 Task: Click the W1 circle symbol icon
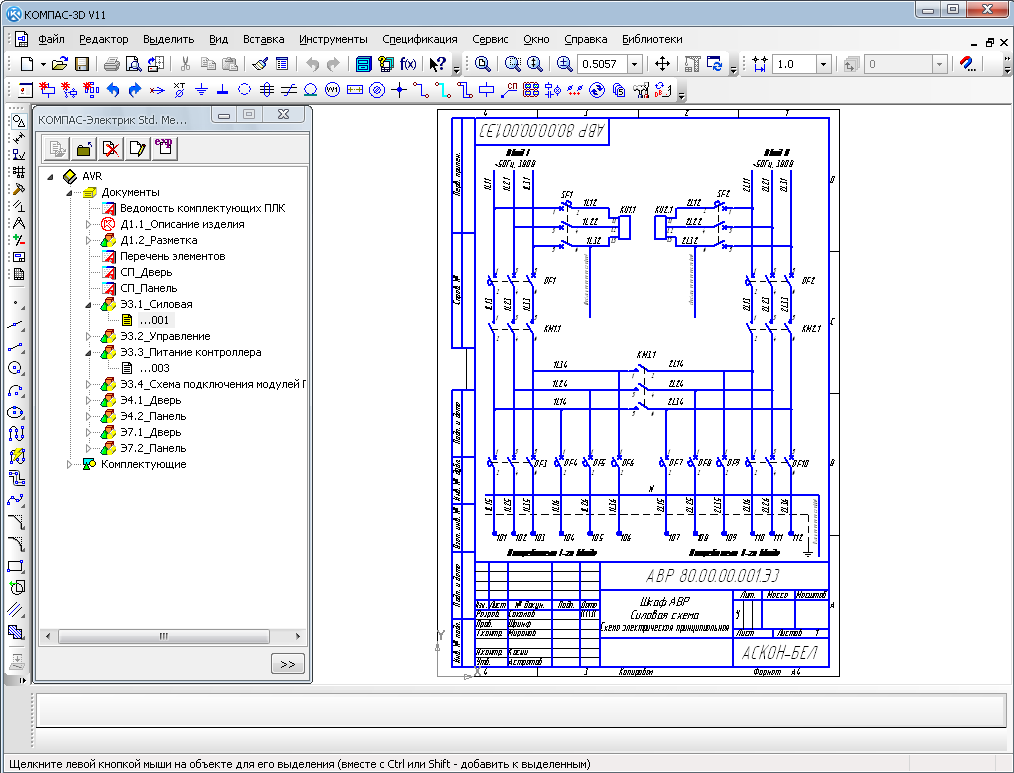[x=333, y=89]
